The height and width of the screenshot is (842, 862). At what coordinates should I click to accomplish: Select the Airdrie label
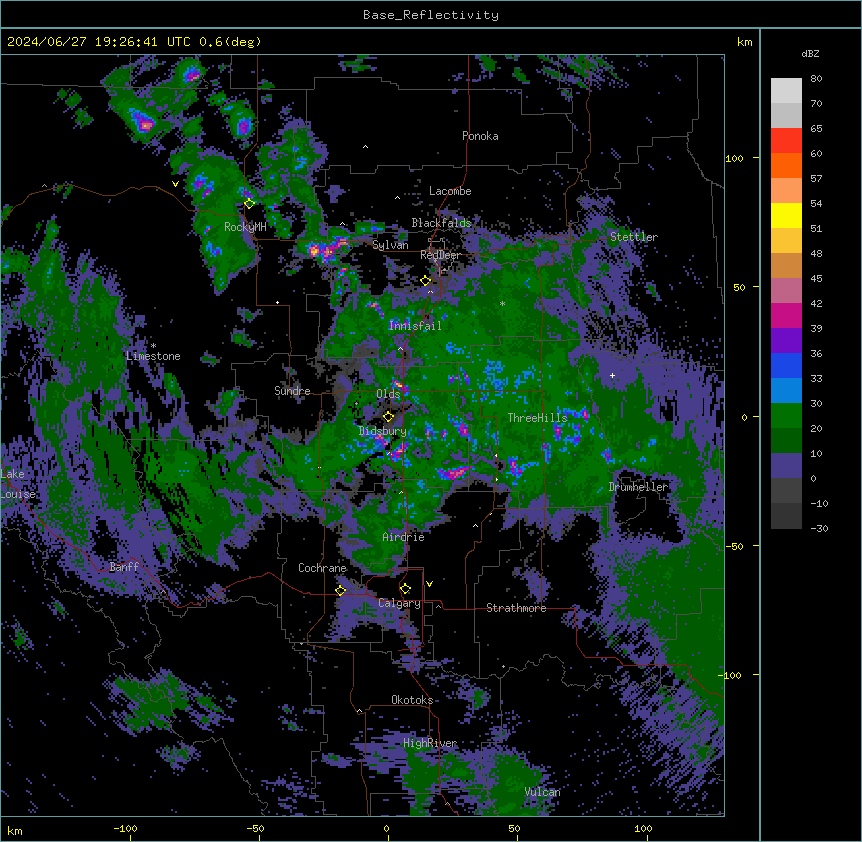[404, 537]
